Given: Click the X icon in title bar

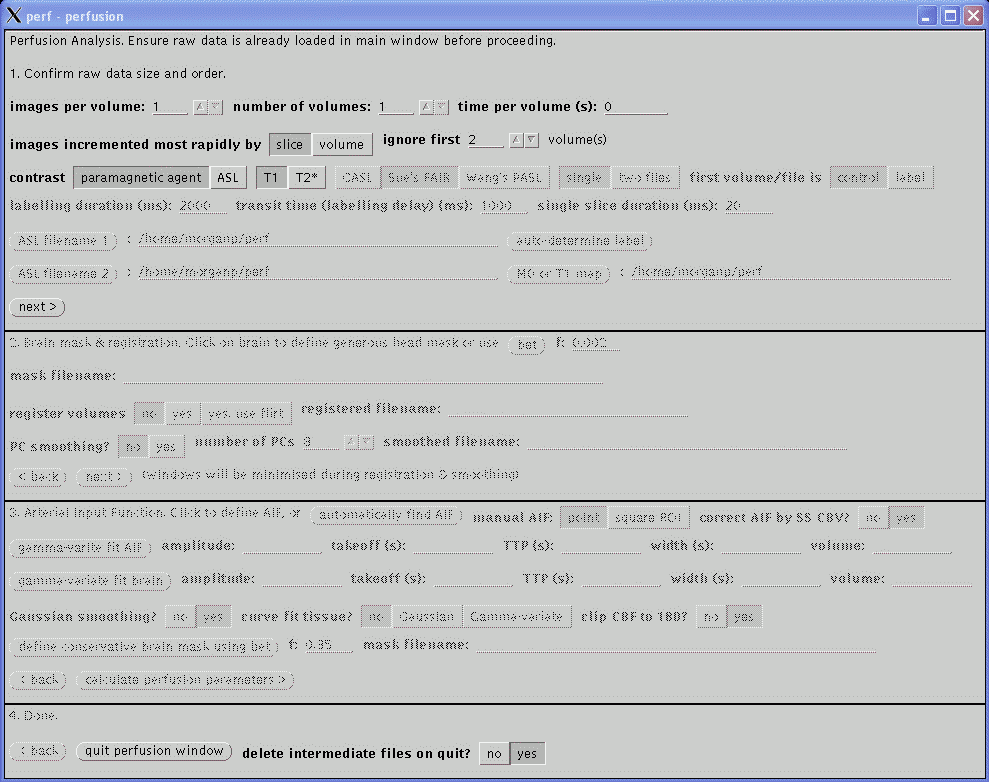Looking at the screenshot, I should point(15,16).
